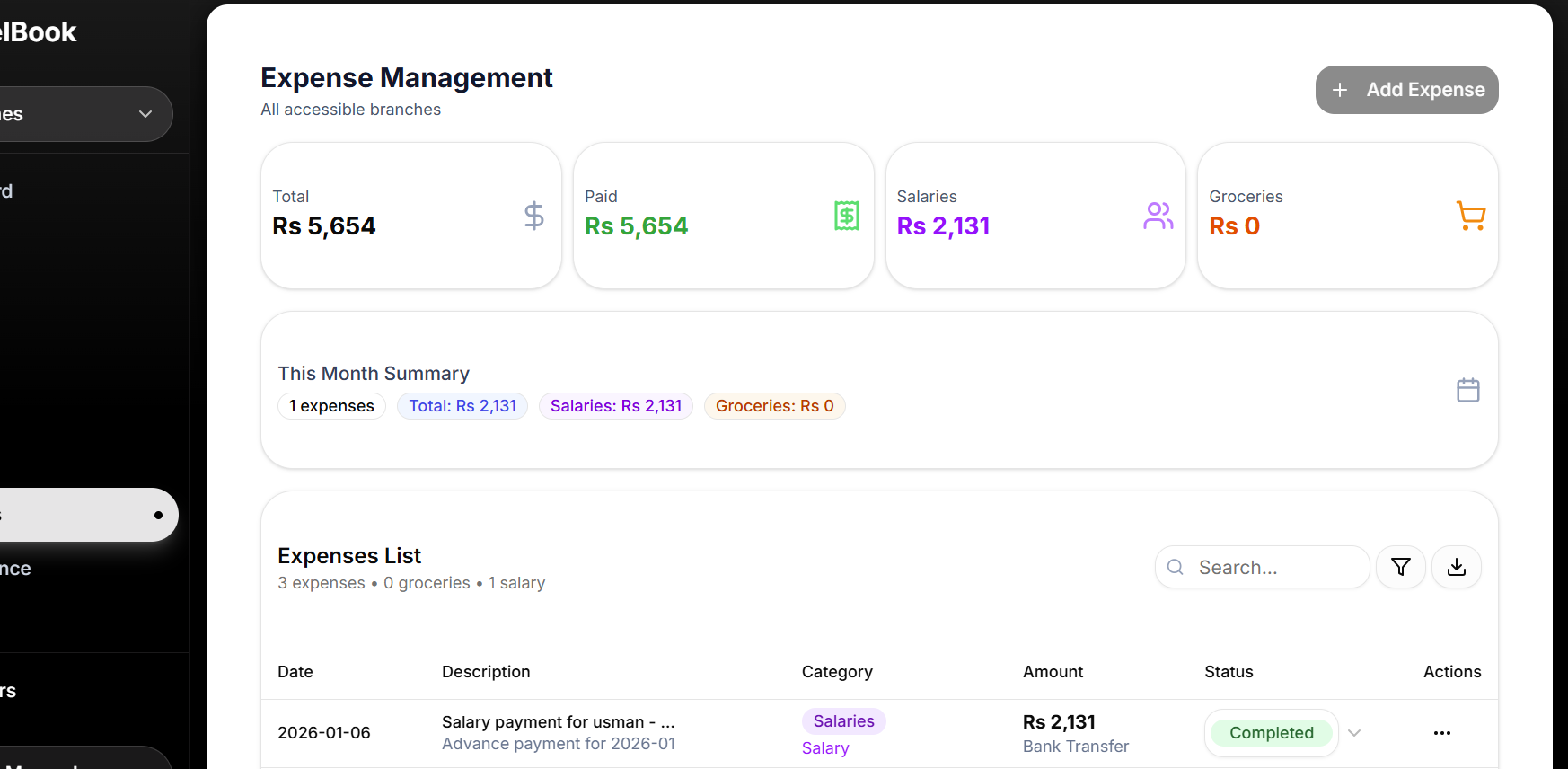Click the Add Expense button
Screen dimensions: 1568x769
click(x=1406, y=90)
